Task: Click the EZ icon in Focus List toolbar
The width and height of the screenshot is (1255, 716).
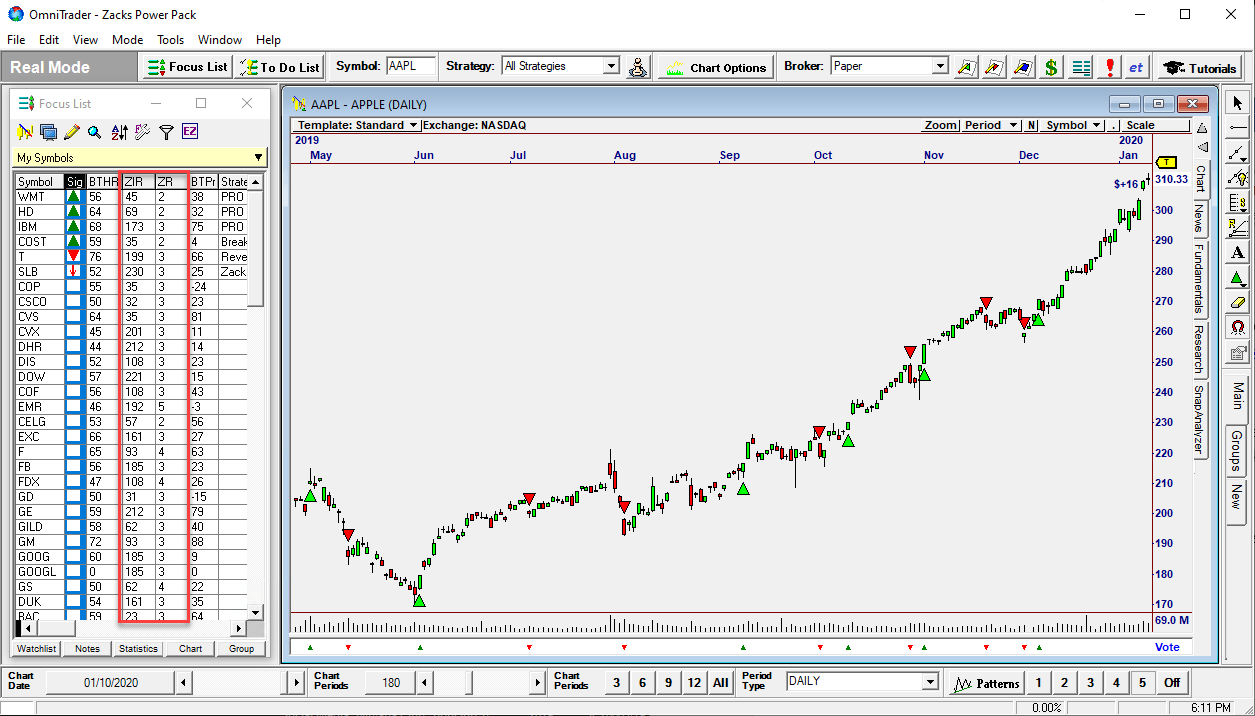Action: coord(190,132)
